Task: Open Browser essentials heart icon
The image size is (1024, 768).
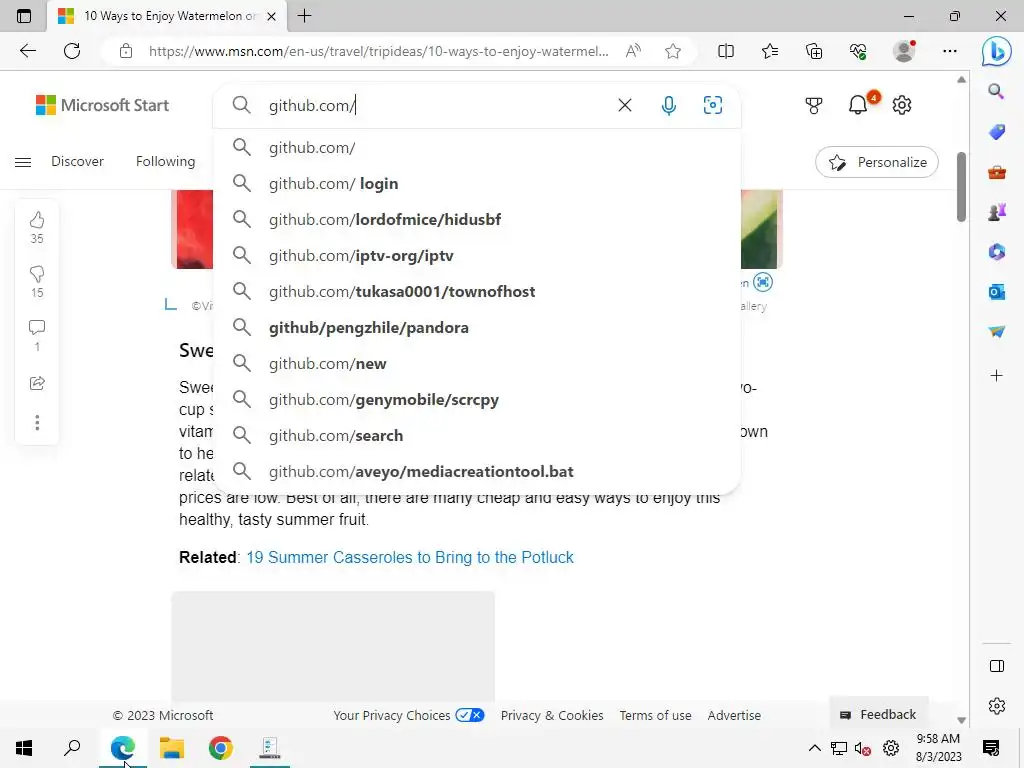Action: pyautogui.click(x=858, y=51)
